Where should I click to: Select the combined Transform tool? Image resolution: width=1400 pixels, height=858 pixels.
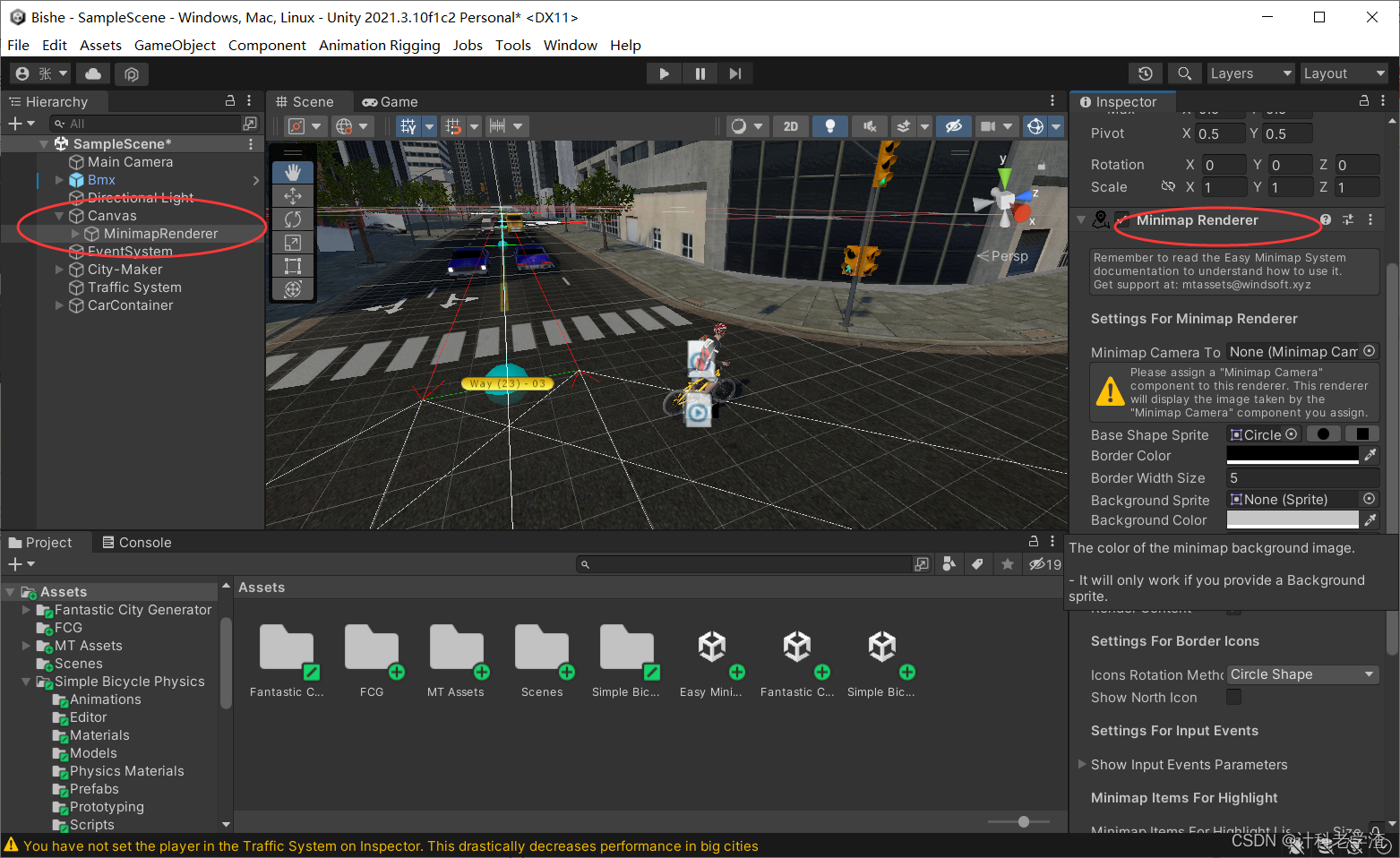[293, 288]
